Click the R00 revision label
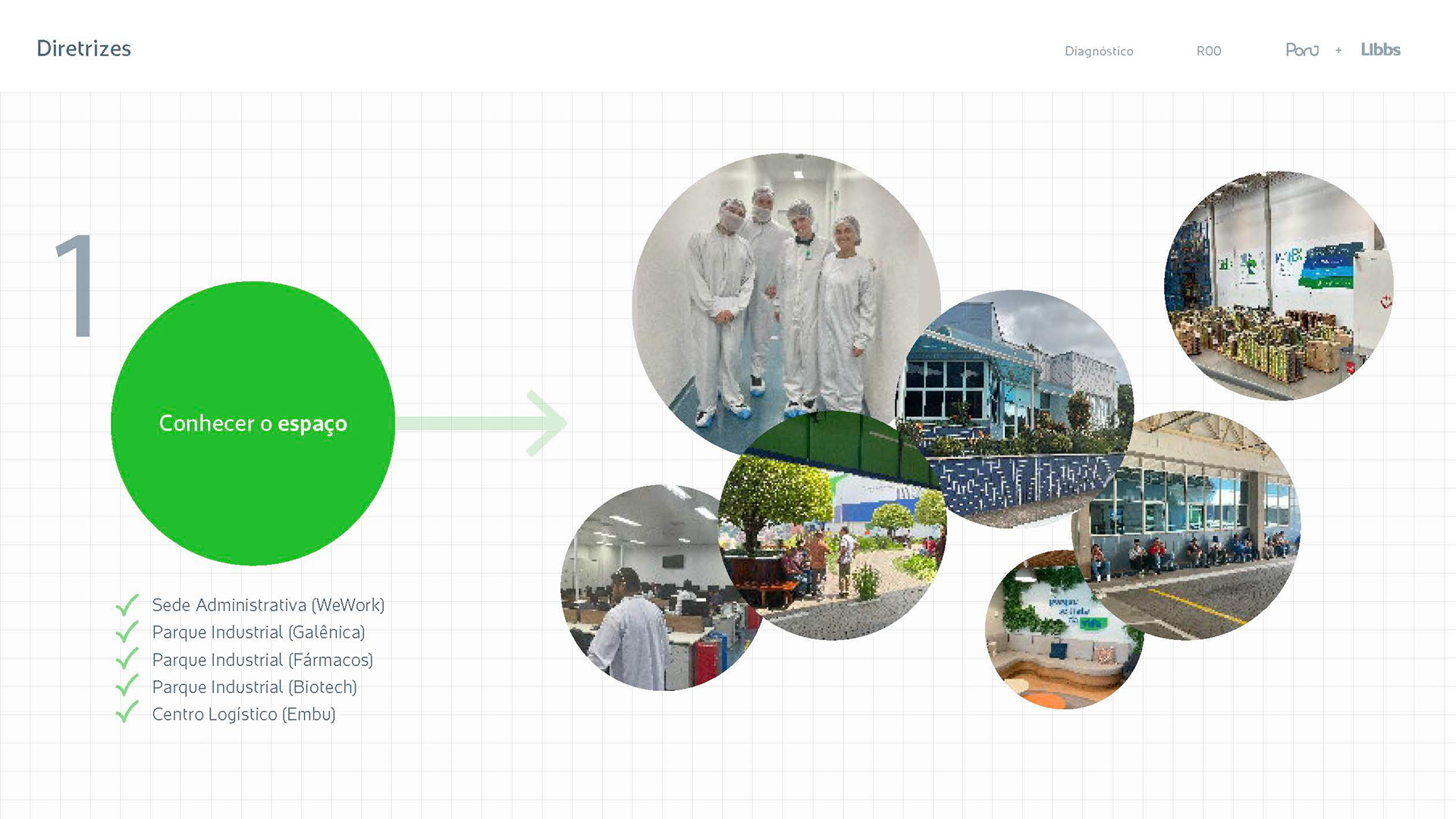 point(1209,52)
